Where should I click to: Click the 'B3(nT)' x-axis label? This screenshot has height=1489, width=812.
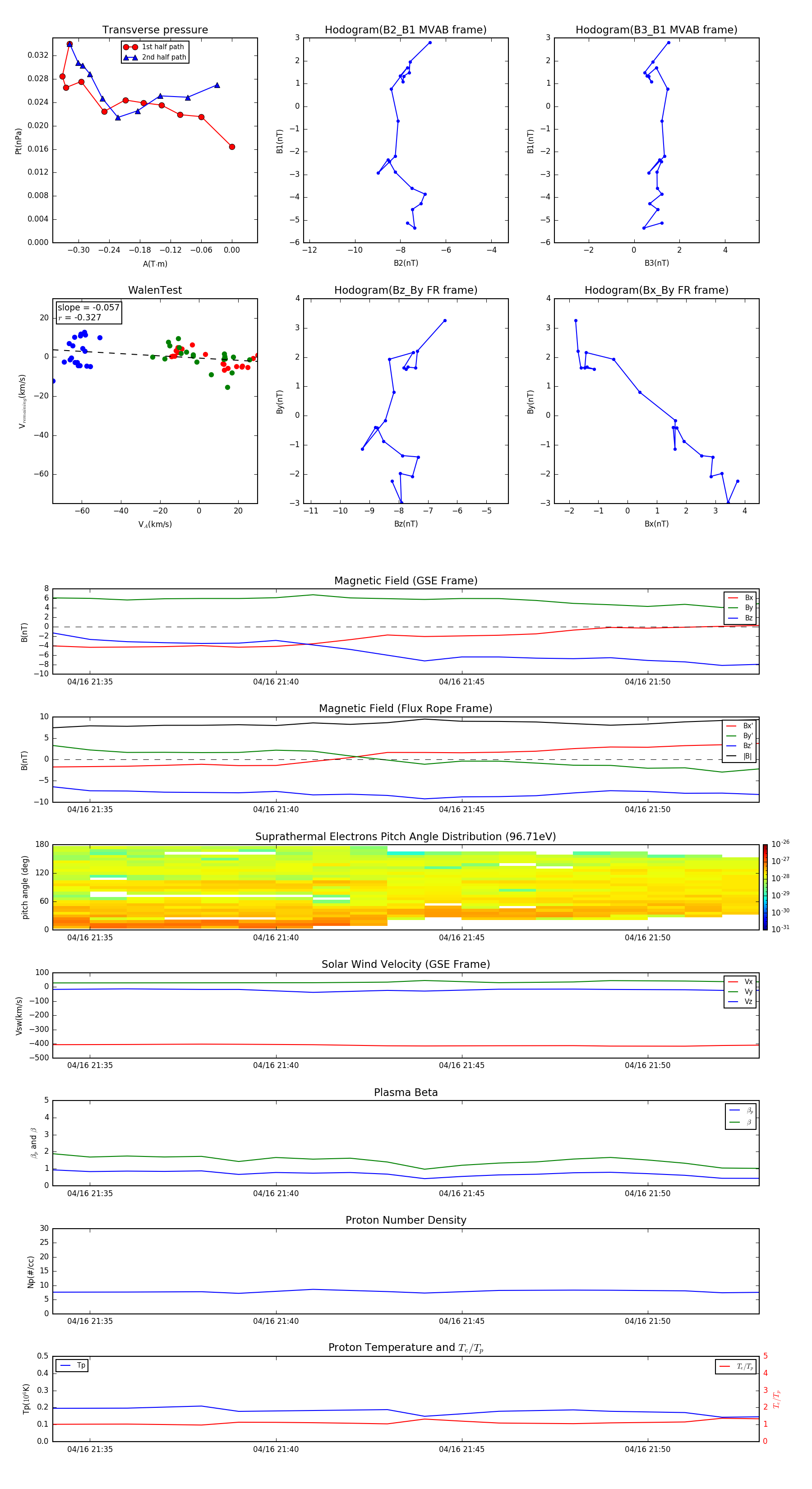[656, 263]
